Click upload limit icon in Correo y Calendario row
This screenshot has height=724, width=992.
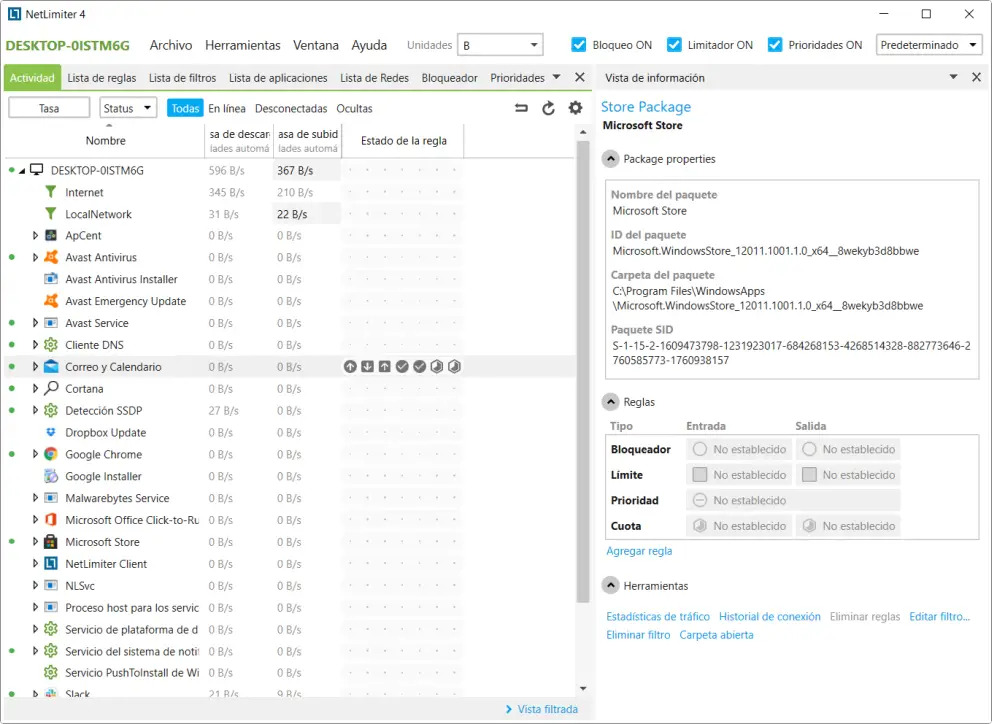point(385,366)
